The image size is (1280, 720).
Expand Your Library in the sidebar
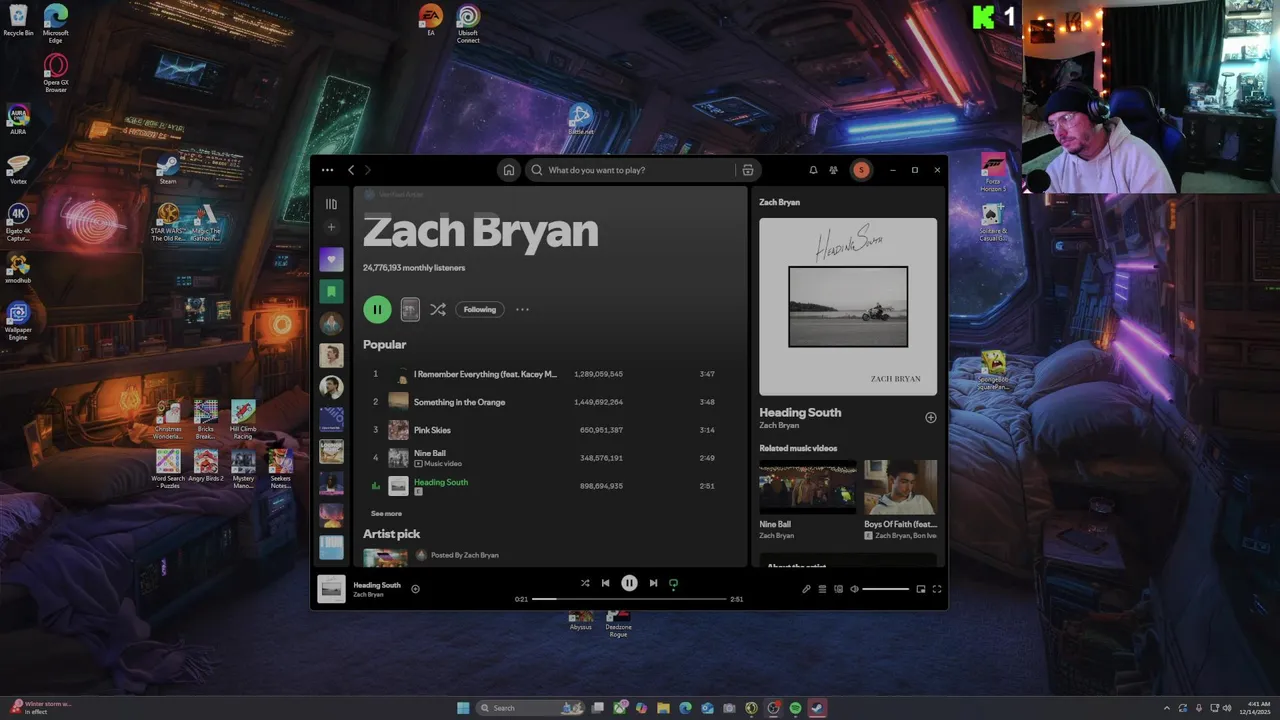pos(331,204)
